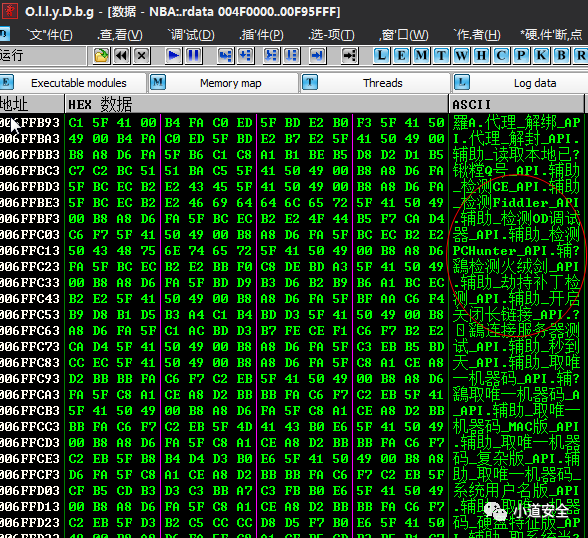Click the Trace over toolbar icon
The image size is (588, 538).
[291, 56]
